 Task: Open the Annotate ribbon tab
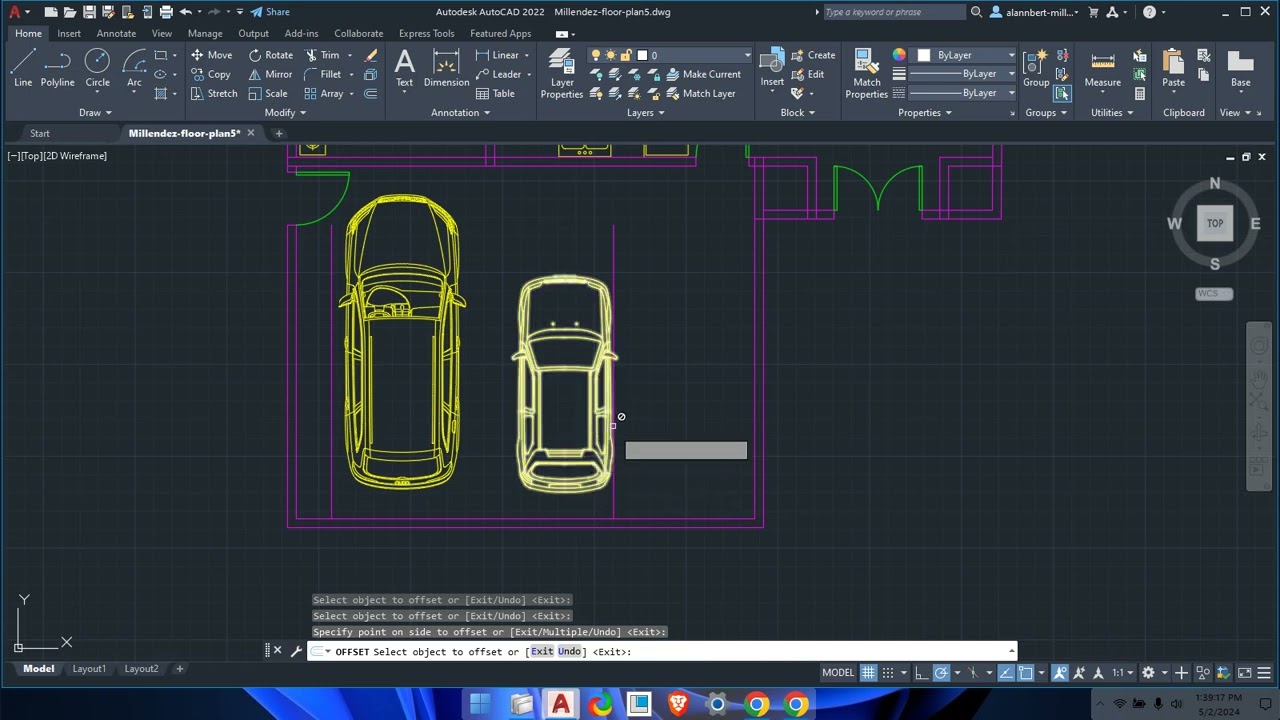click(x=116, y=33)
